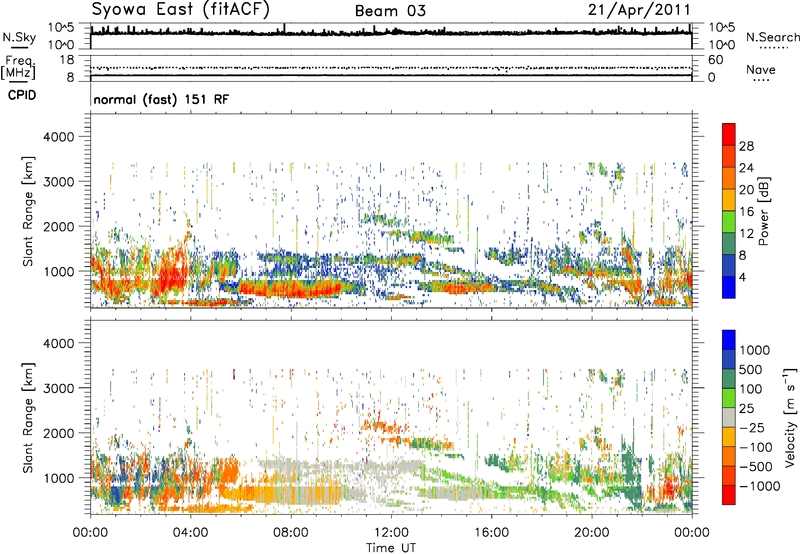Click the "Velocity [m s⁻¹]" color bar title
This screenshot has width=800, height=554.
tap(790, 417)
